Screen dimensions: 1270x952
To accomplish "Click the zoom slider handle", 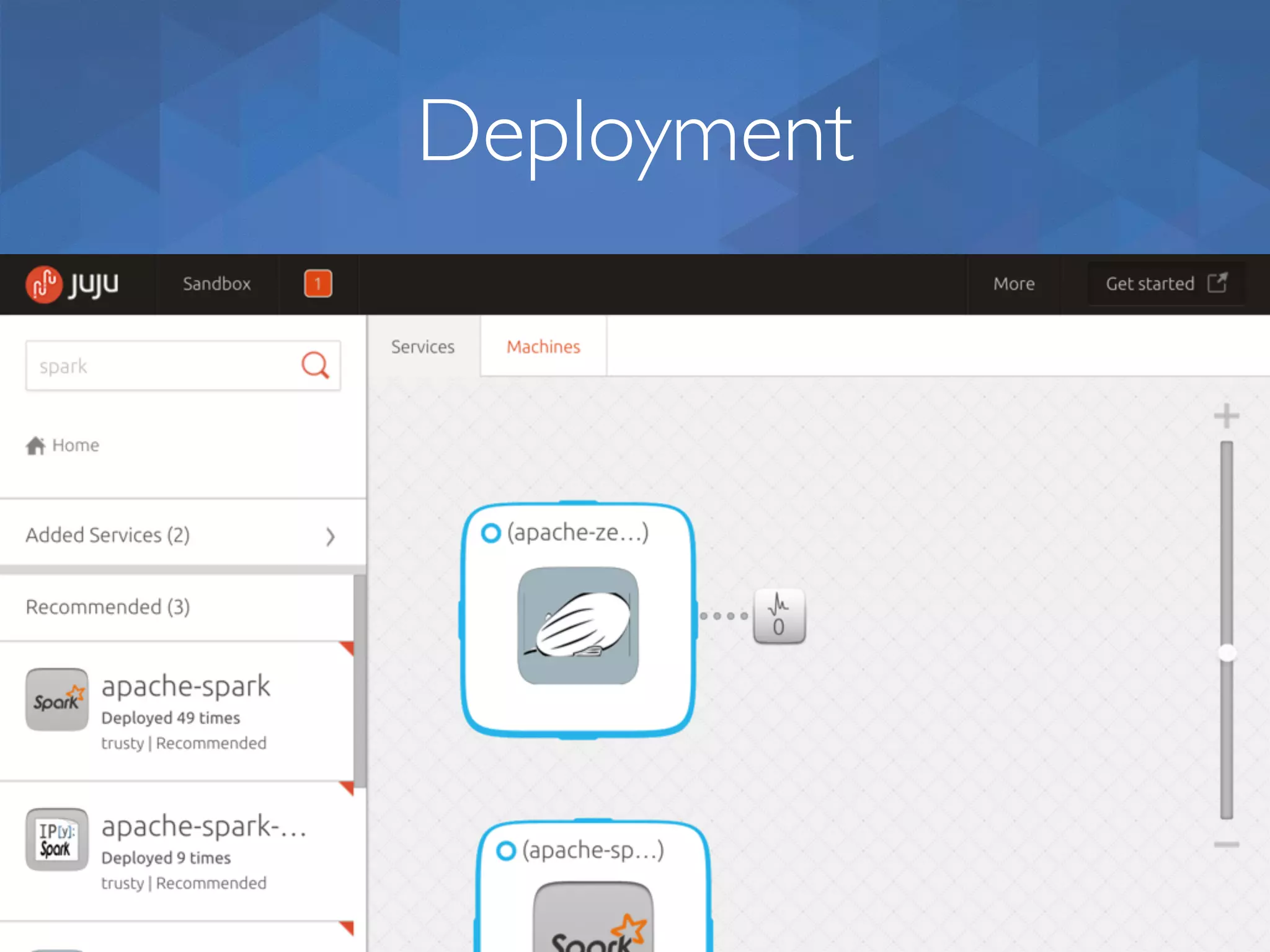I will pyautogui.click(x=1227, y=653).
